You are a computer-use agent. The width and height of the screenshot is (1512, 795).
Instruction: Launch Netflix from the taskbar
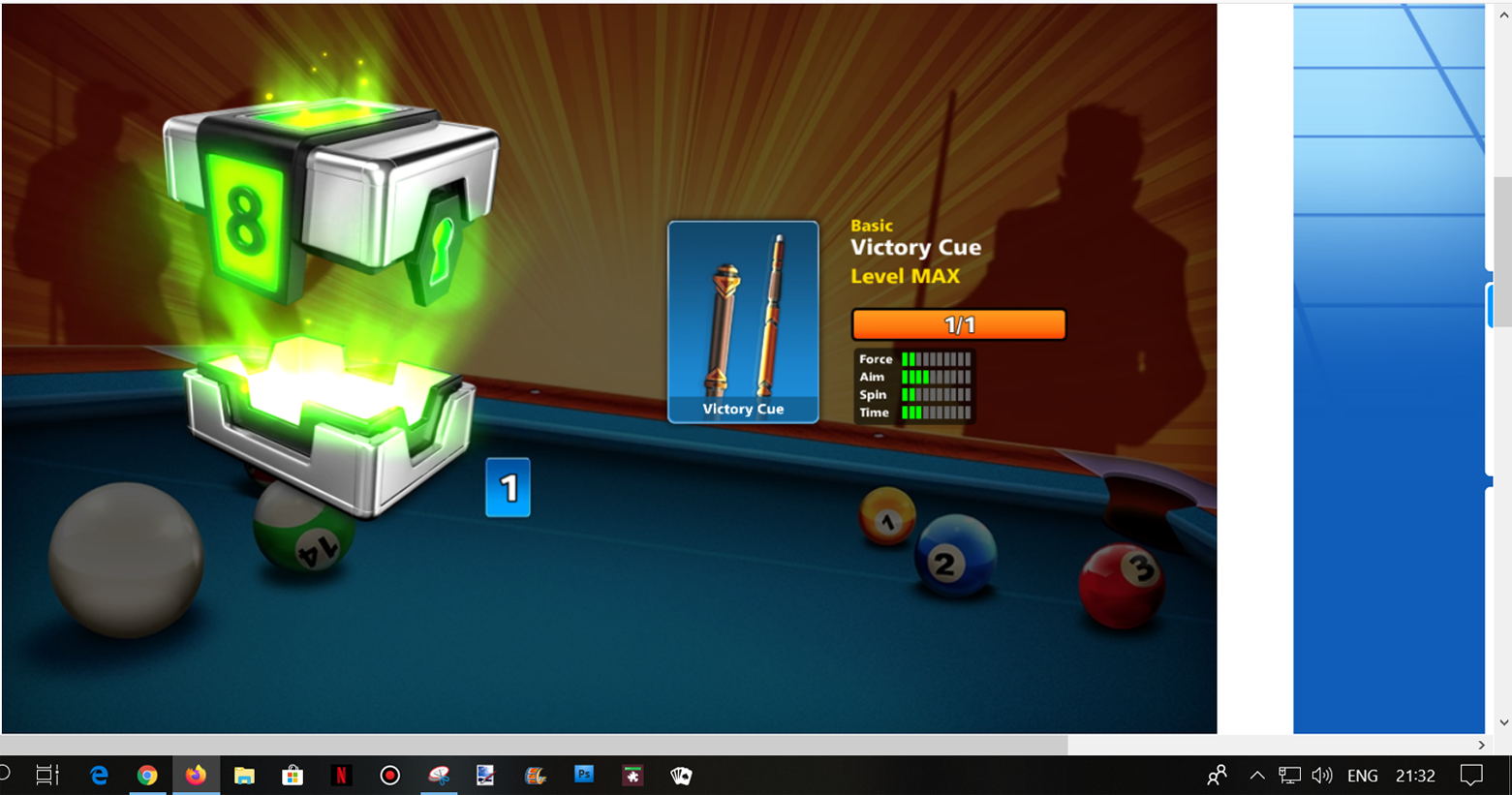pos(341,775)
